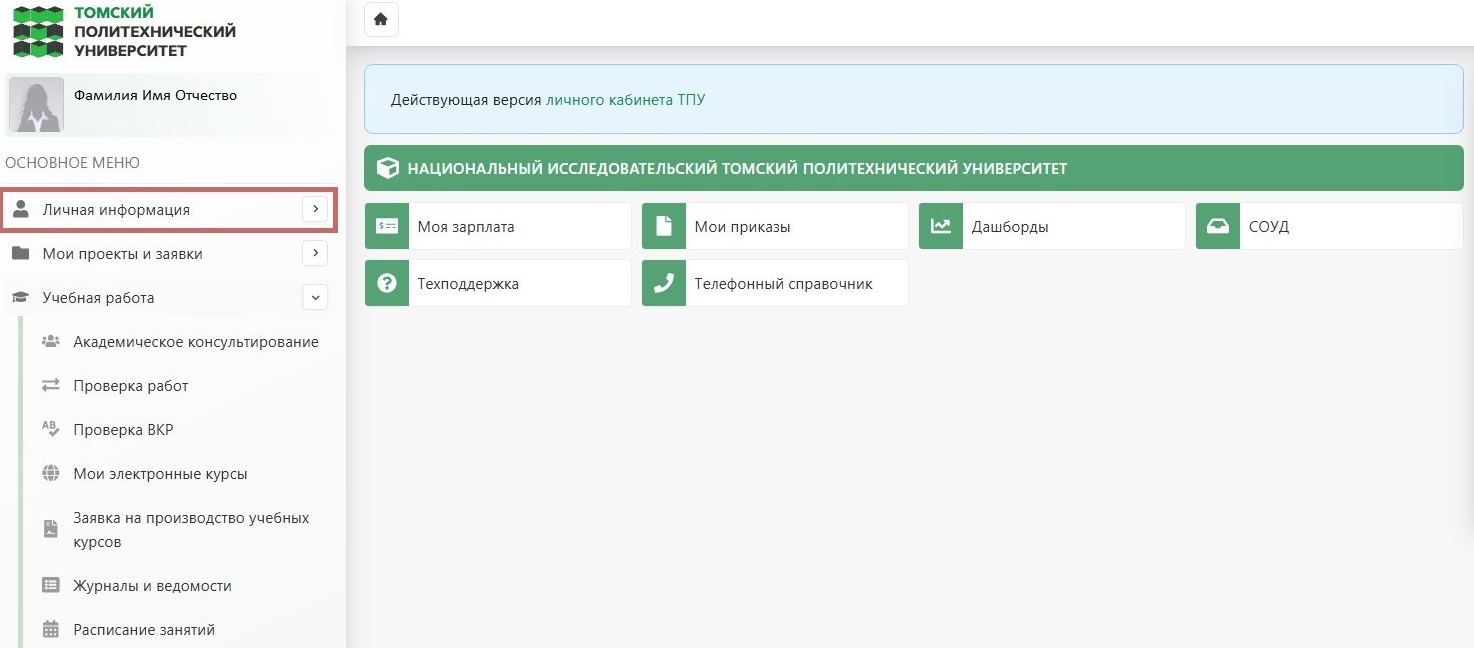The width and height of the screenshot is (1474, 648).
Task: Click the Томский политехнический университет logo
Action: [x=124, y=31]
